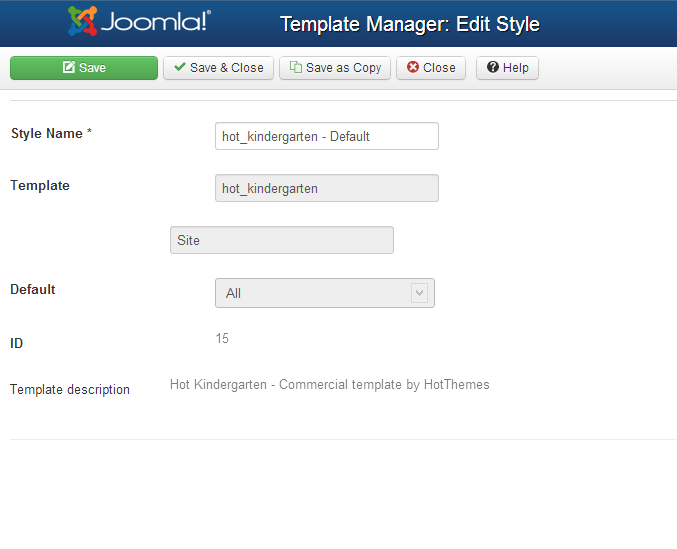The width and height of the screenshot is (677, 549).
Task: Focus the Style Name input field
Action: 327,136
